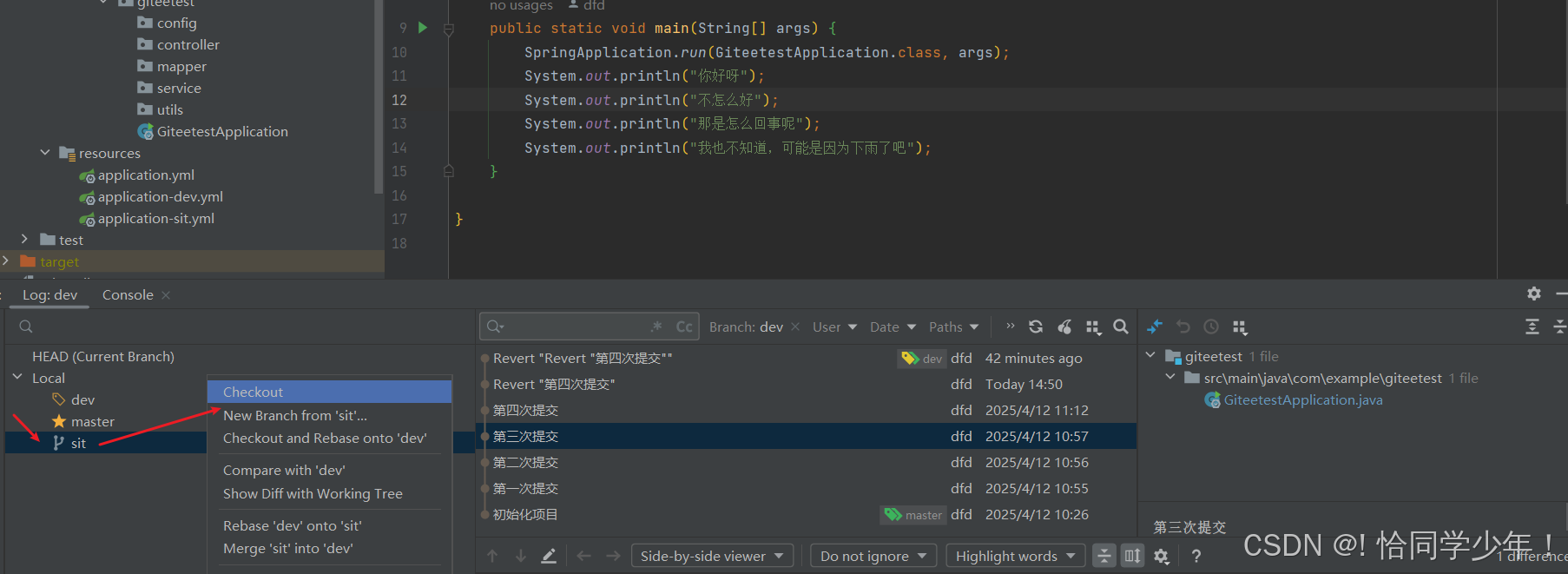The height and width of the screenshot is (574, 1568).
Task: Open the Date filter dropdown
Action: click(893, 327)
